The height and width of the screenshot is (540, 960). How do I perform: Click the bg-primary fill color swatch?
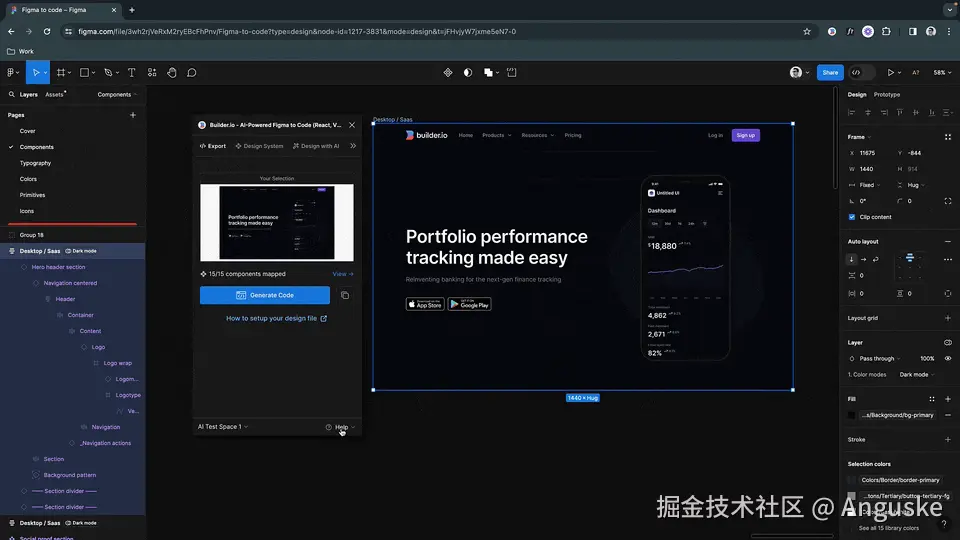pyautogui.click(x=851, y=415)
